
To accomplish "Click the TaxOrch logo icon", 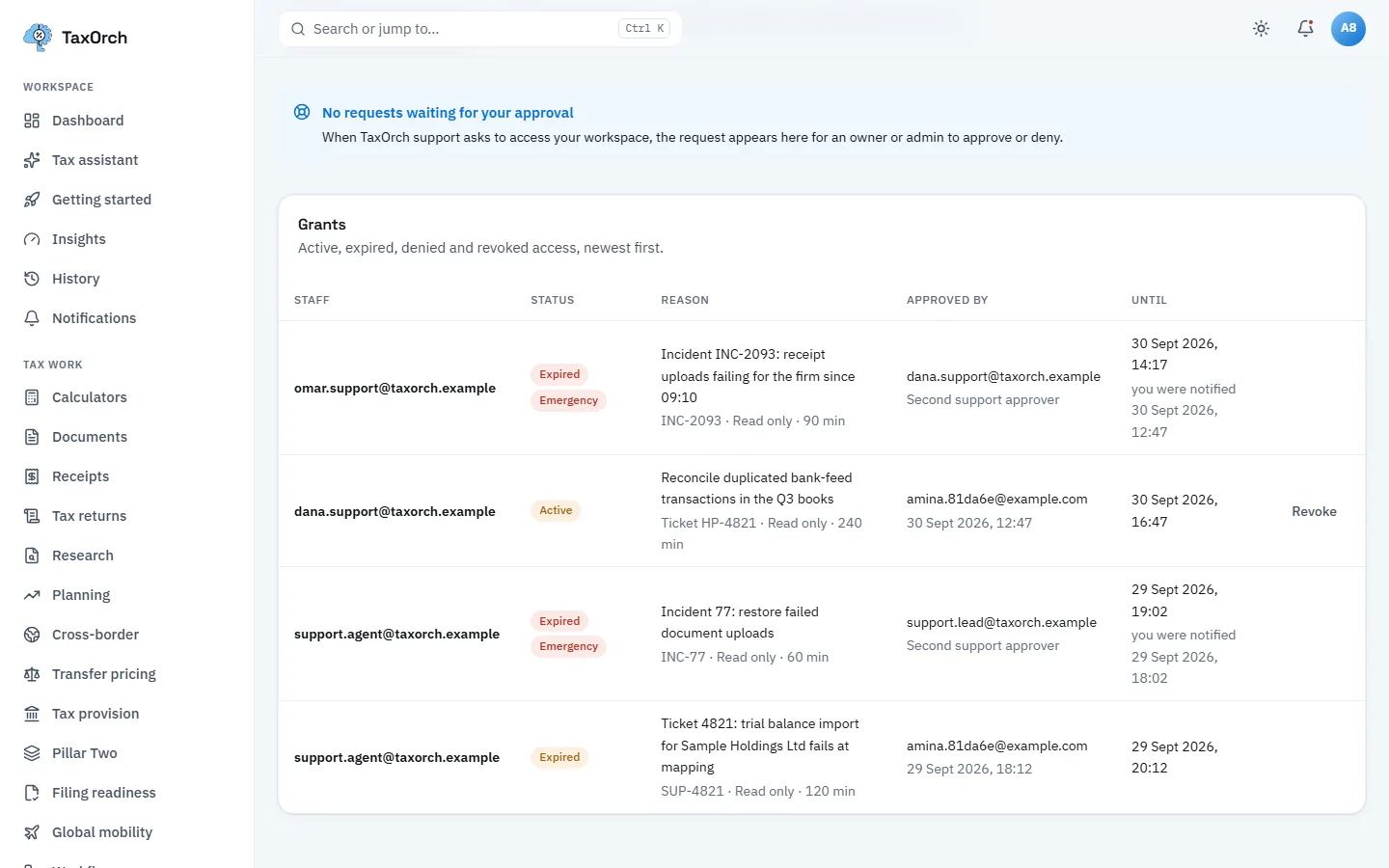I will click(x=38, y=37).
